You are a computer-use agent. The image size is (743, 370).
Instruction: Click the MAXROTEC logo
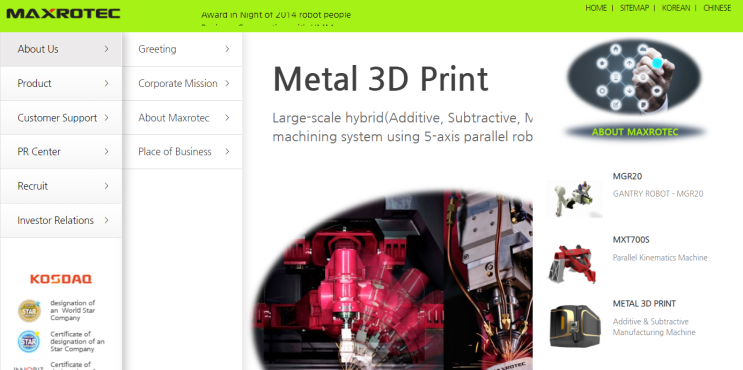point(63,13)
